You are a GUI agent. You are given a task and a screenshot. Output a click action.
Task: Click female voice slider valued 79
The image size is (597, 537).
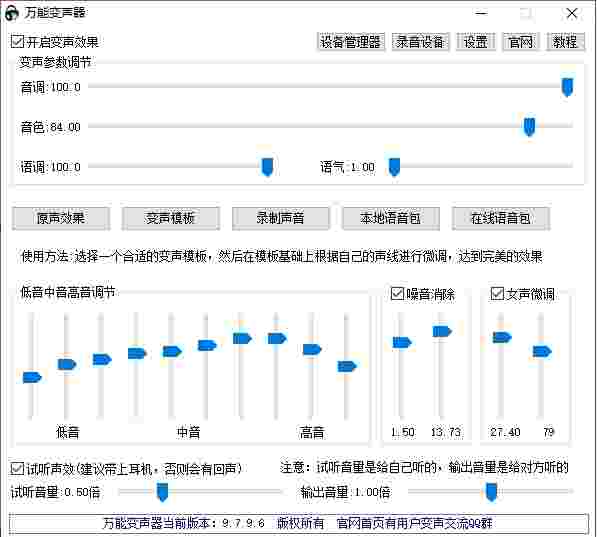[542, 351]
